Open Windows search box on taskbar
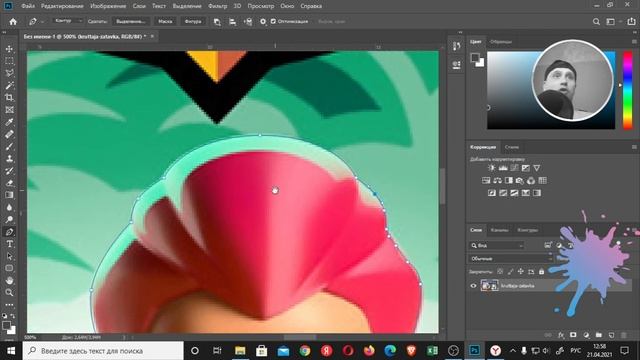640x360 pixels. (103, 351)
